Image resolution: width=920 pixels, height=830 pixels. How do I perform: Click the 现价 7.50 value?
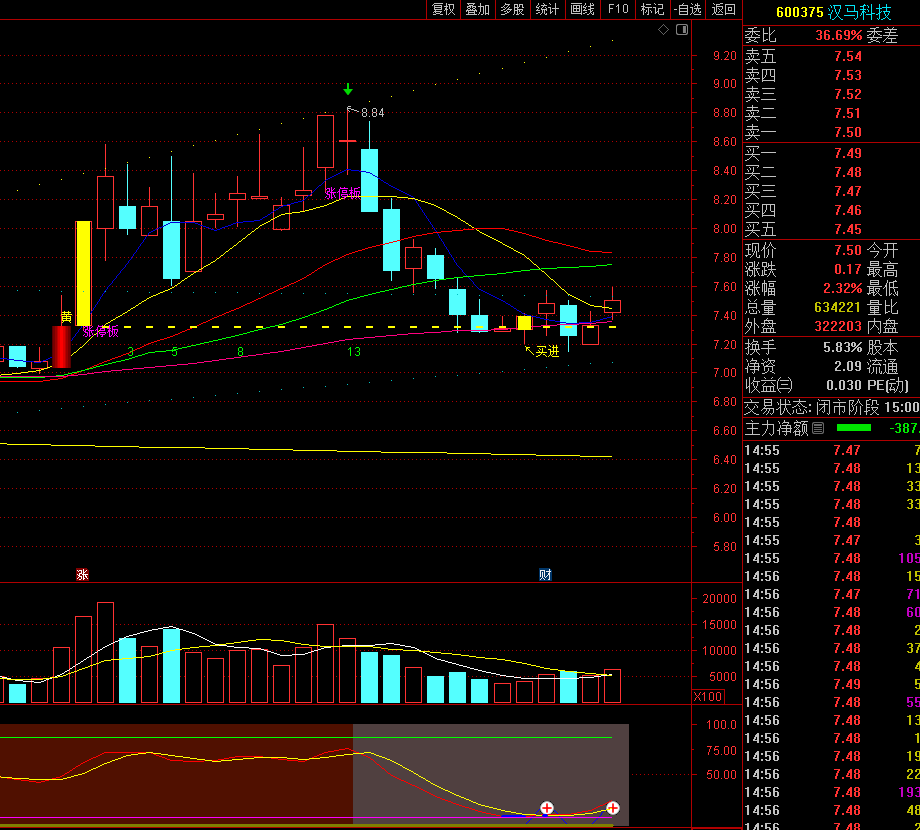pyautogui.click(x=848, y=250)
